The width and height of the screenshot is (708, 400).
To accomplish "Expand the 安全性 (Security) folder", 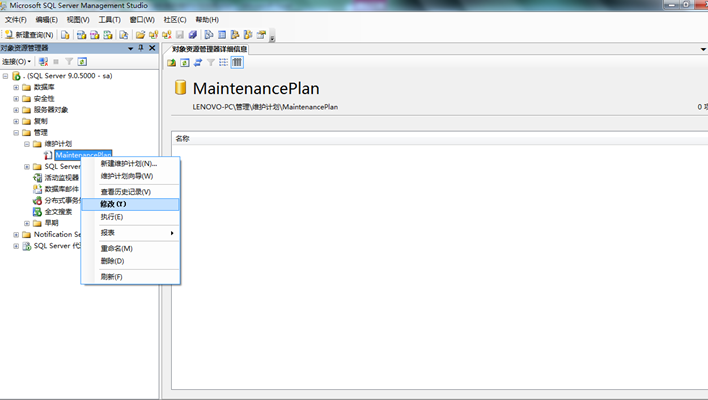I will (x=16, y=99).
